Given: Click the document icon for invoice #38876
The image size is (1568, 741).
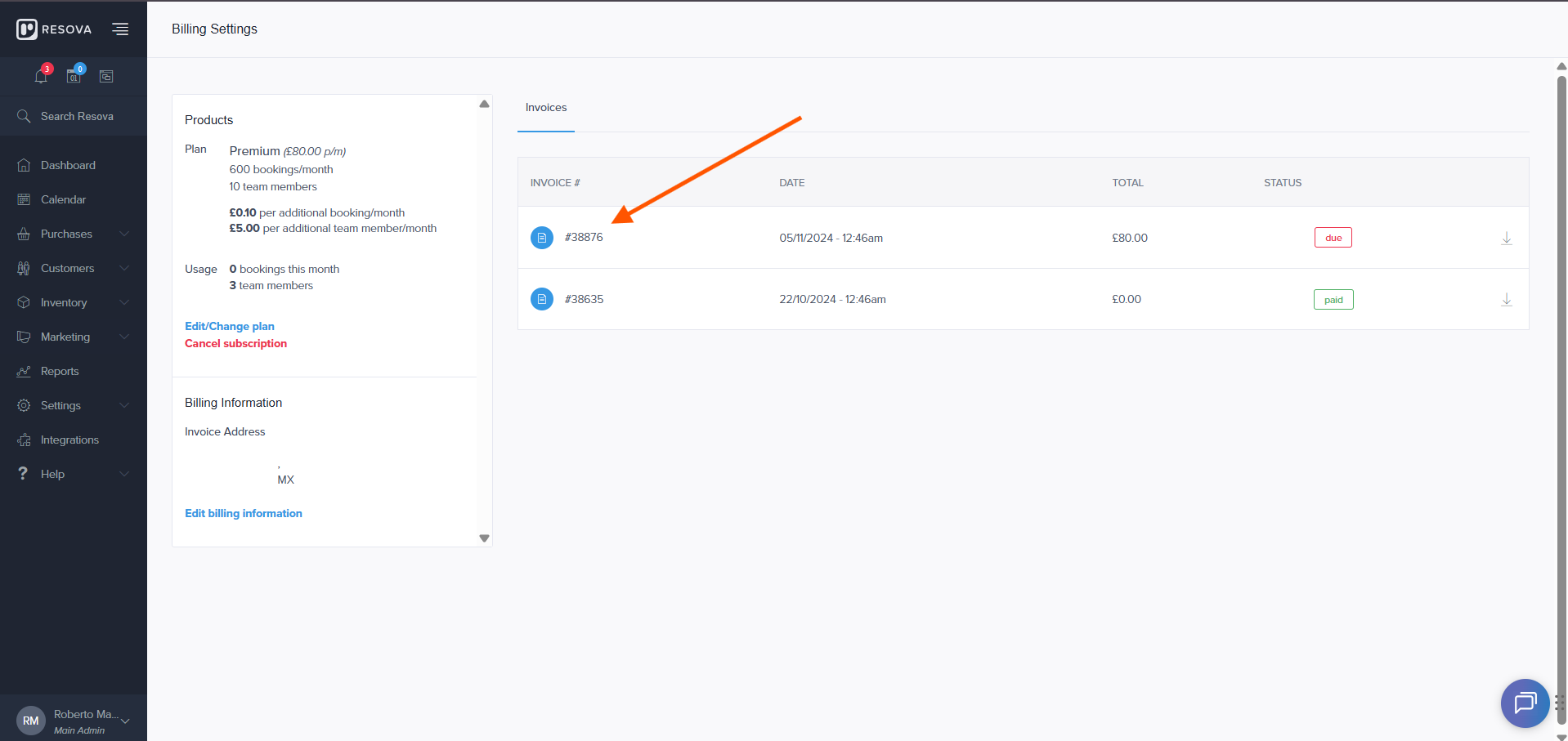Looking at the screenshot, I should pos(542,238).
